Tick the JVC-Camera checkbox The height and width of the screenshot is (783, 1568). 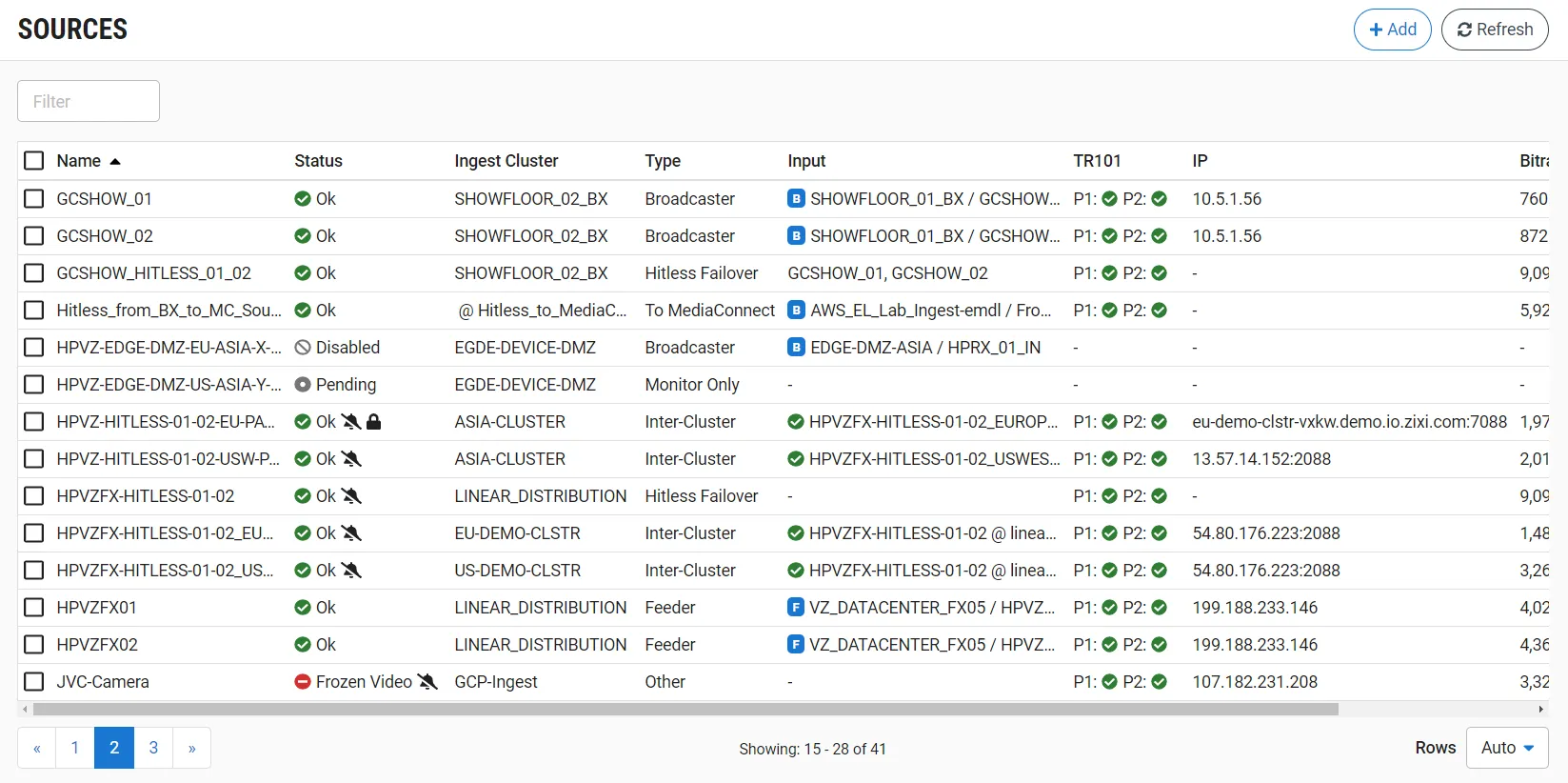coord(34,682)
